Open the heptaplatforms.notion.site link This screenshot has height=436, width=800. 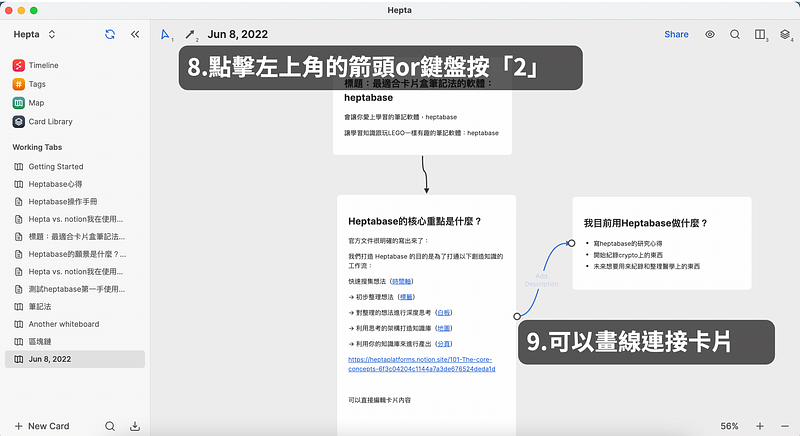click(x=421, y=364)
